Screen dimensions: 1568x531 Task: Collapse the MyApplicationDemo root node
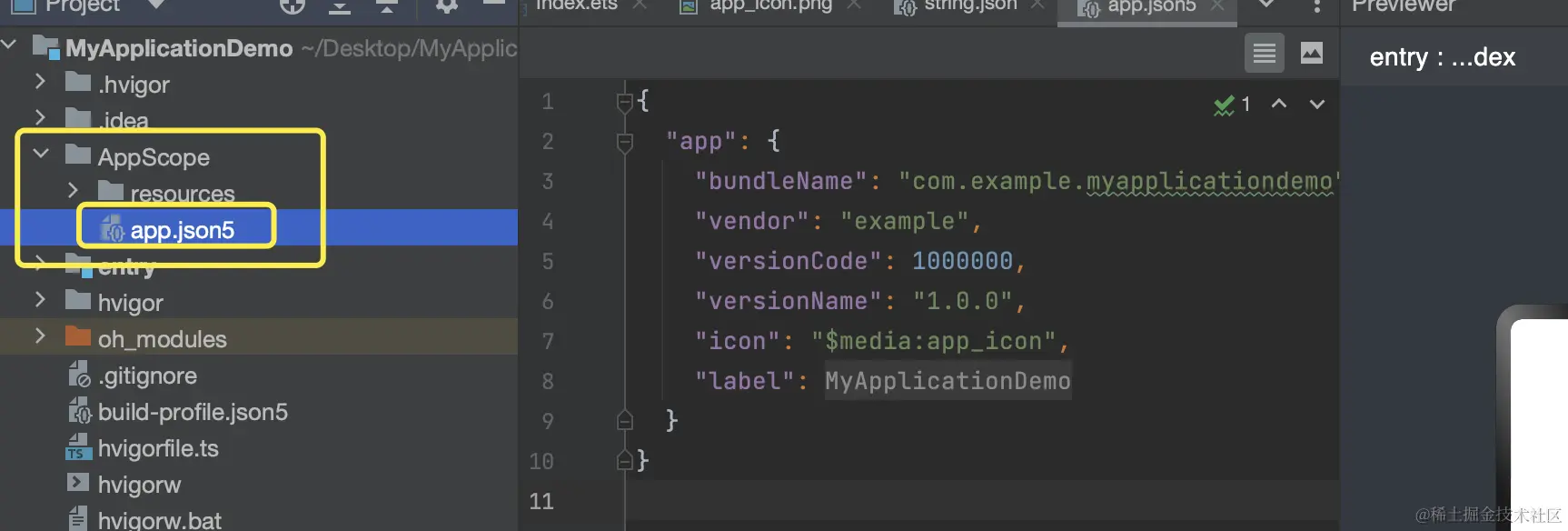tap(10, 45)
